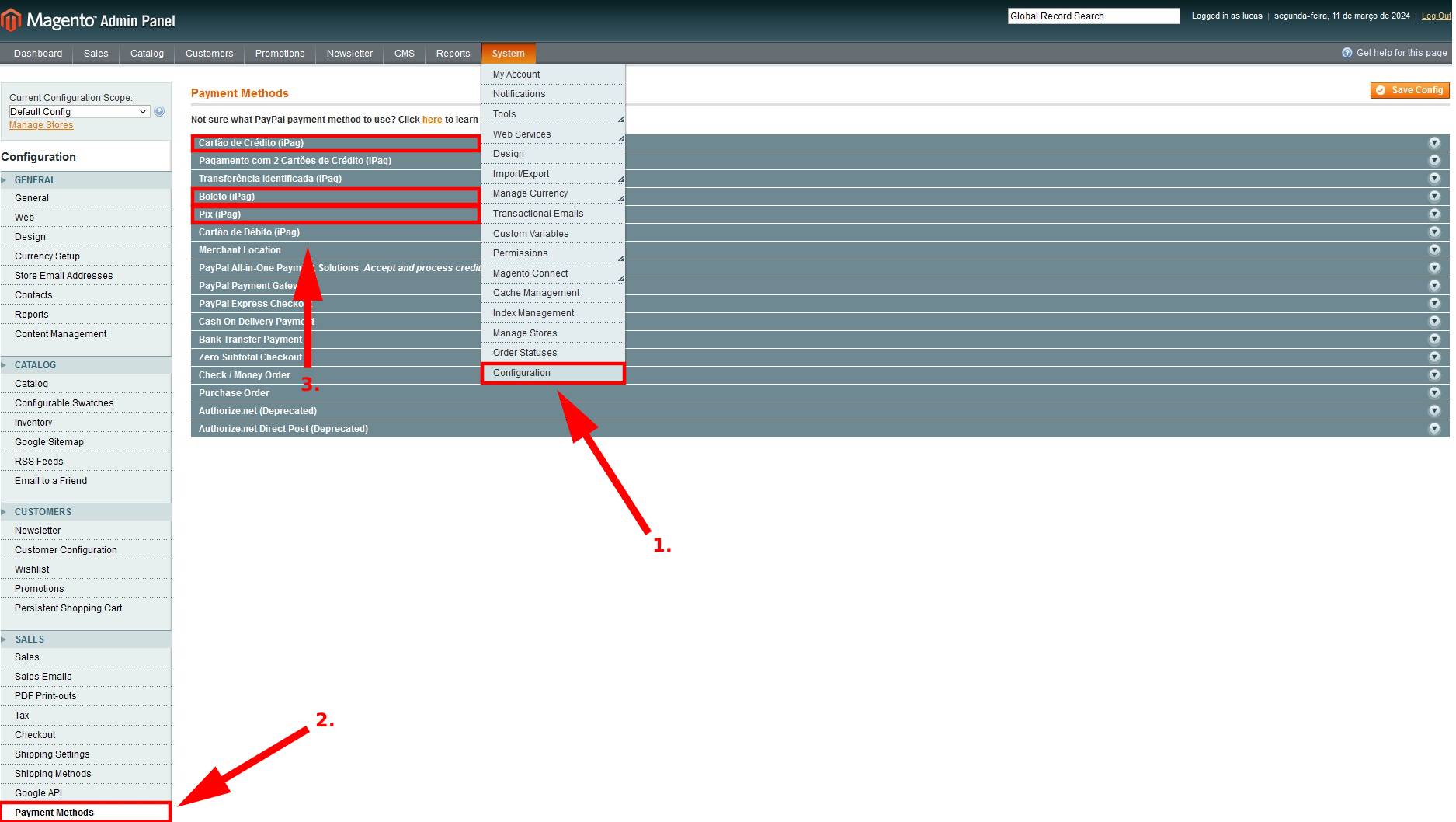Screen dimensions: 1456x822
Task: Open Tools submenu entry
Action: (553, 114)
